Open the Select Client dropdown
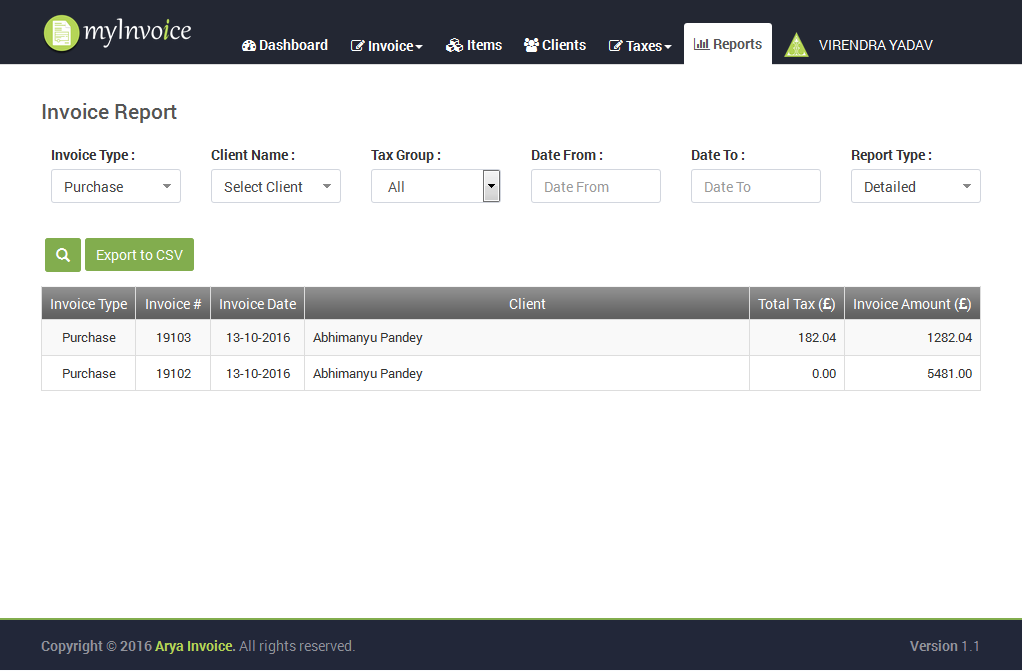Viewport: 1022px width, 671px height. [276, 187]
